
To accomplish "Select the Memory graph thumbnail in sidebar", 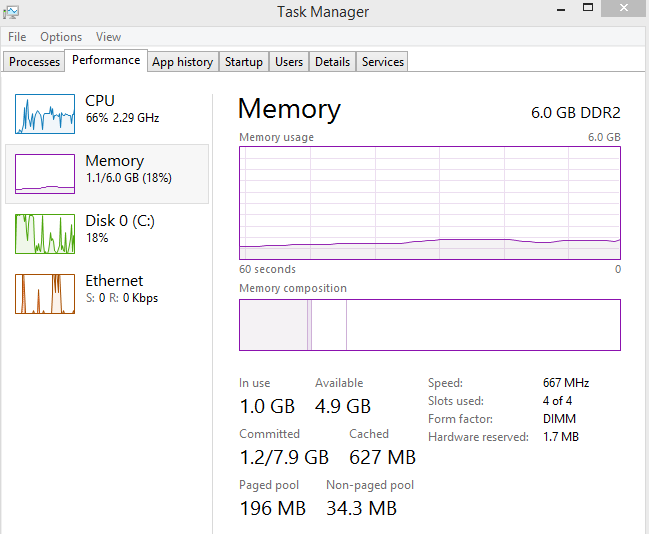I will pos(45,174).
